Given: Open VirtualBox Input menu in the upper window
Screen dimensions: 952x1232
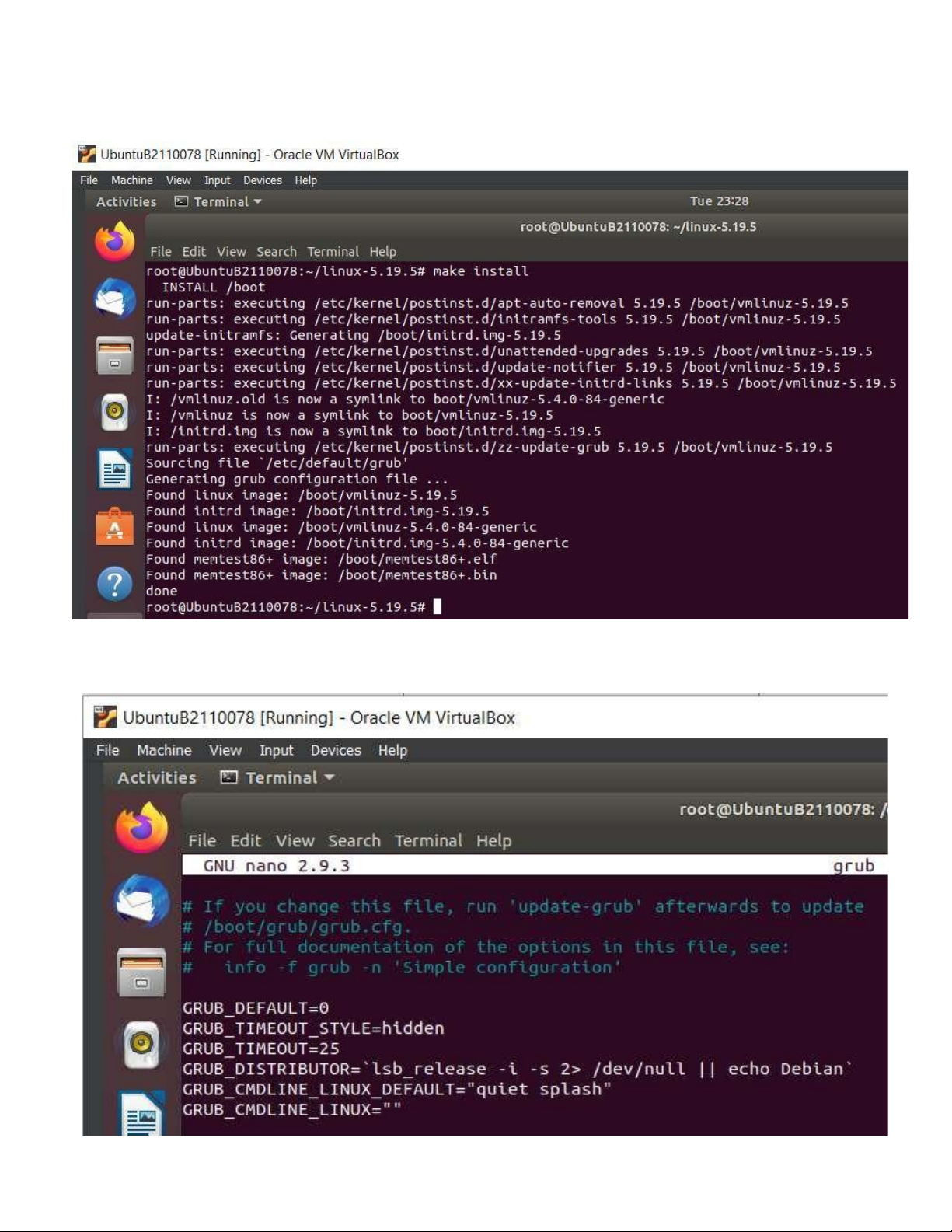Looking at the screenshot, I should tap(218, 180).
